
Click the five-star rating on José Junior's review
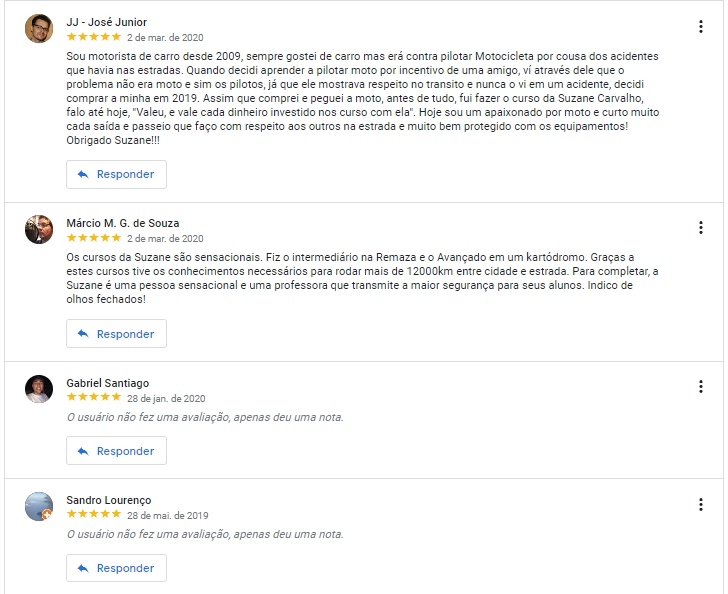pyautogui.click(x=94, y=37)
